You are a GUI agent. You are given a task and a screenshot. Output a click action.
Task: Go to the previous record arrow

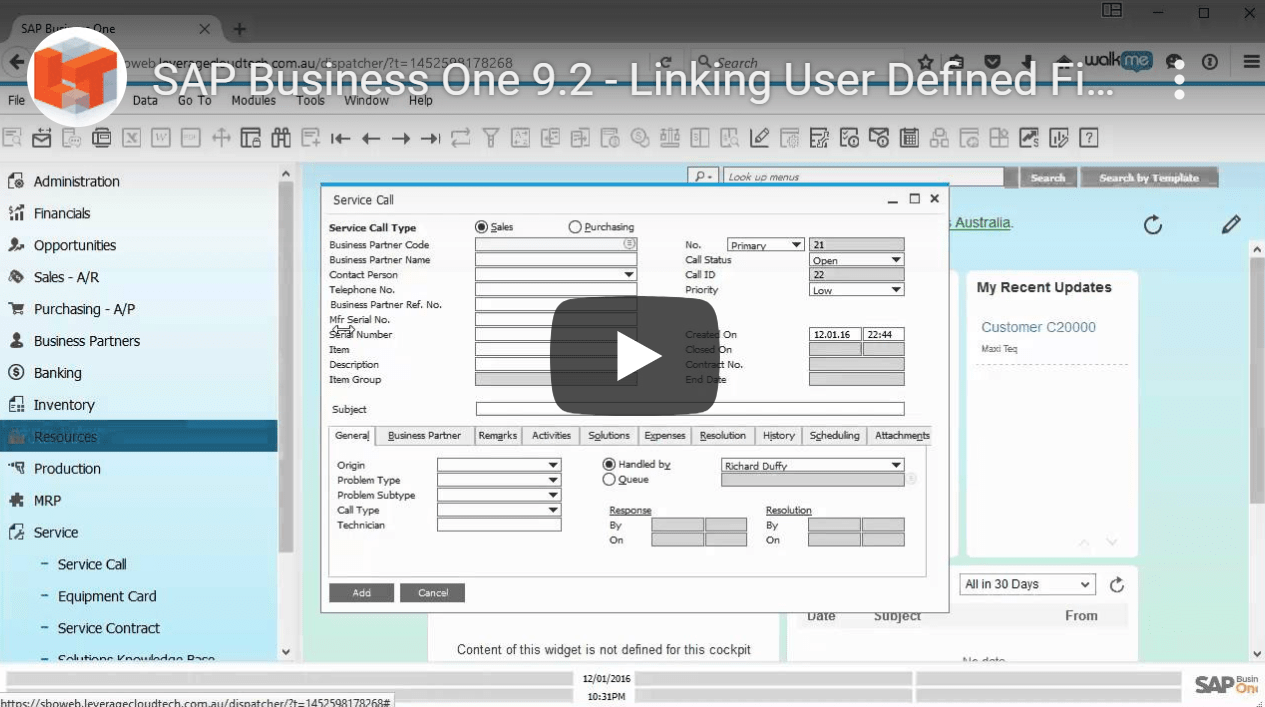[x=370, y=138]
